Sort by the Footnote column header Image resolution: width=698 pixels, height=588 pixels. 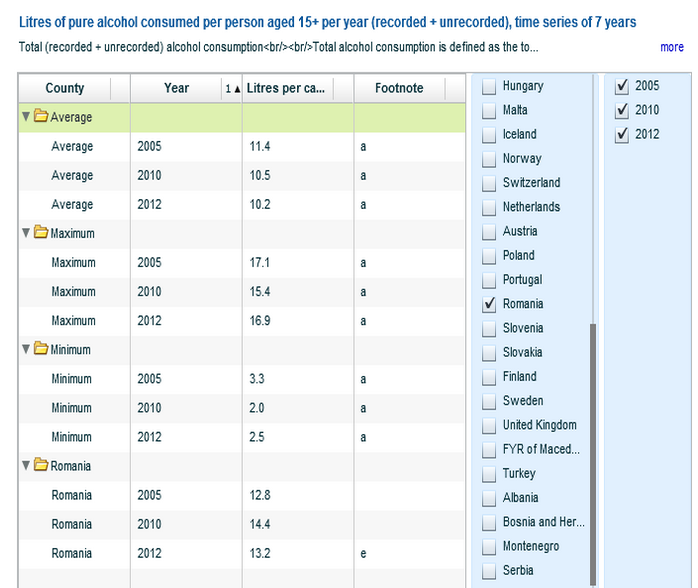[399, 88]
